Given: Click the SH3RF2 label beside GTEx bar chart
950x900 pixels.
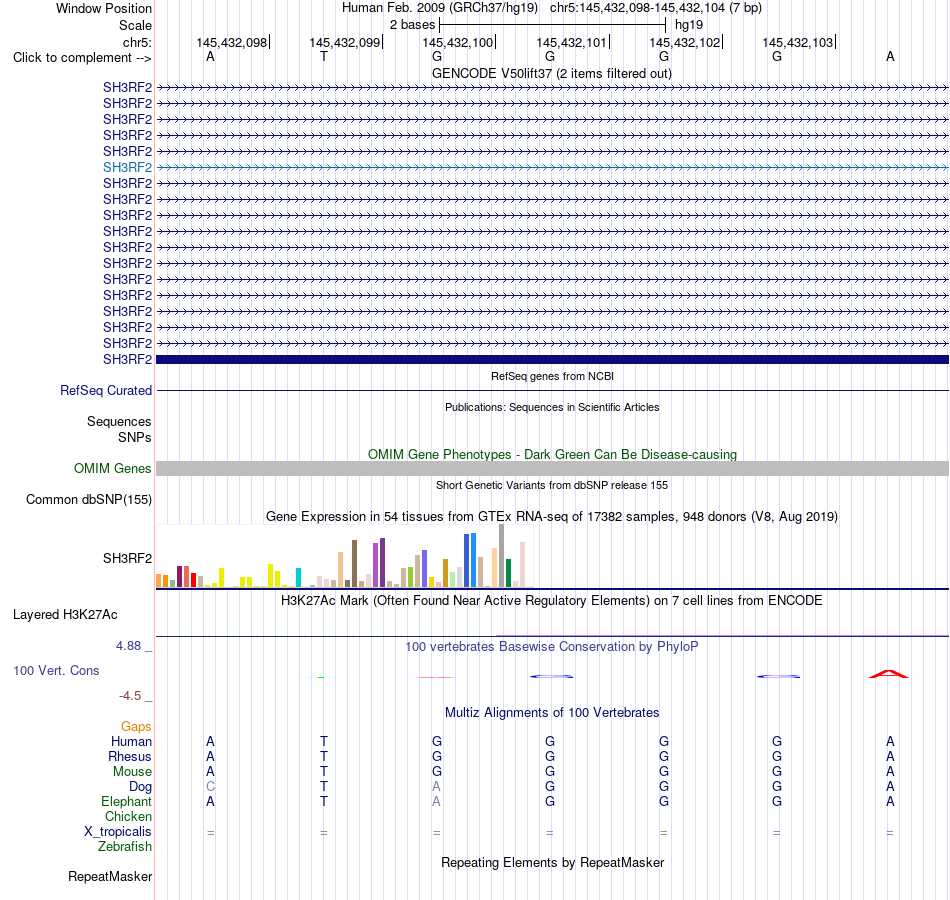Looking at the screenshot, I should click(127, 558).
